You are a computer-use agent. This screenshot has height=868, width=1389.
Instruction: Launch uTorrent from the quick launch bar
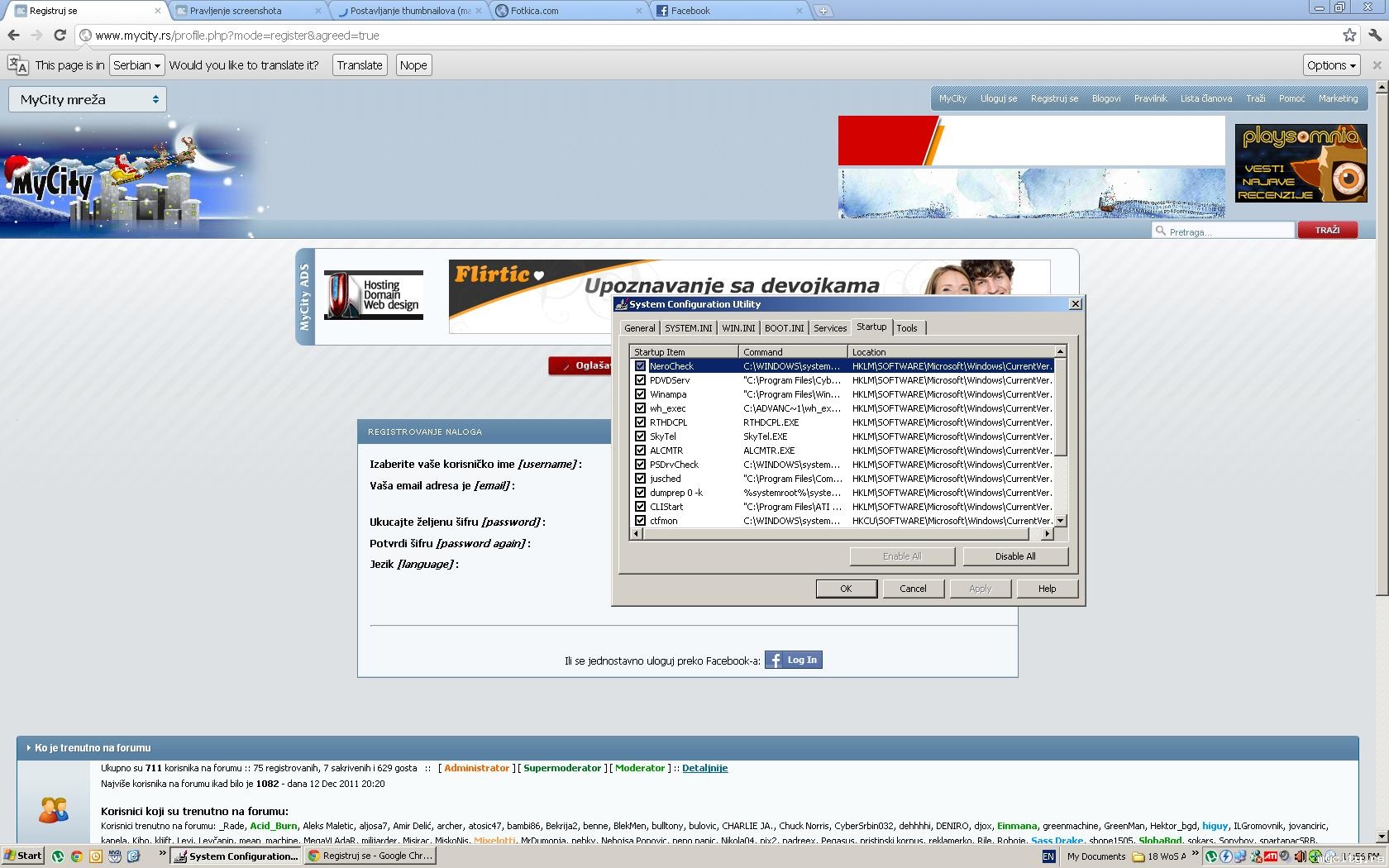[58, 856]
